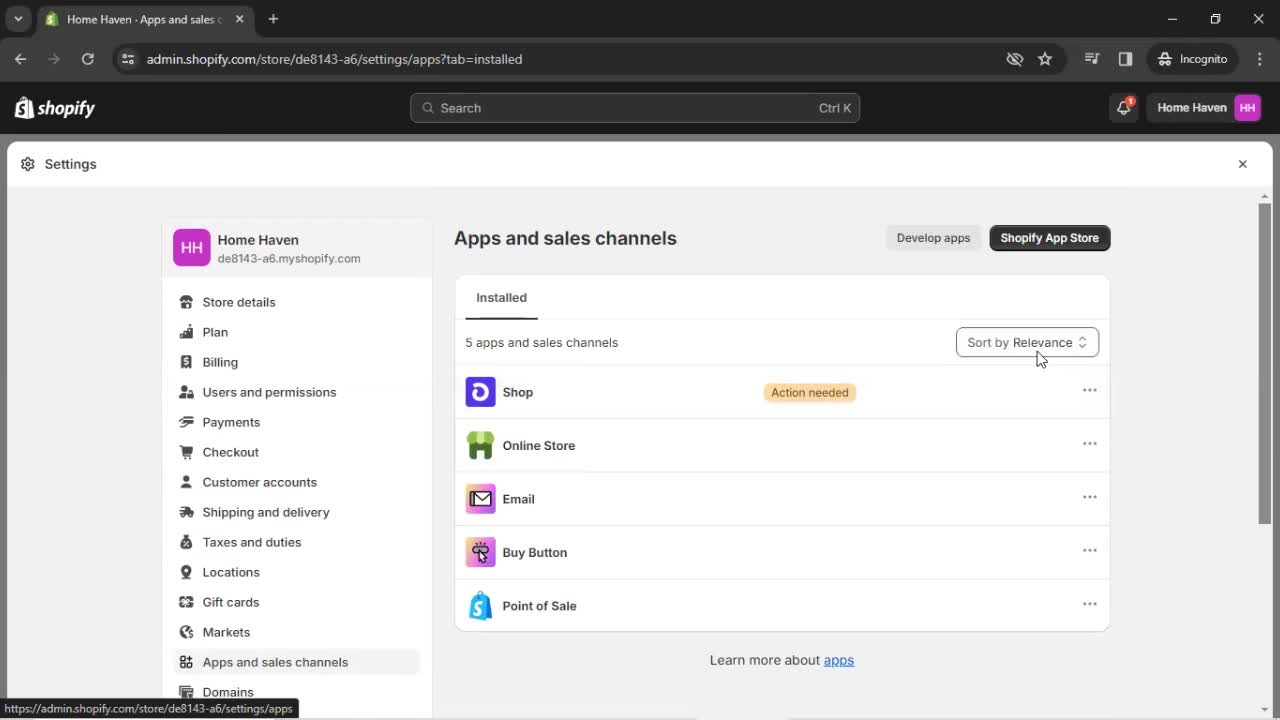This screenshot has width=1280, height=720.
Task: Click the Plan sidebar icon
Action: click(x=186, y=332)
